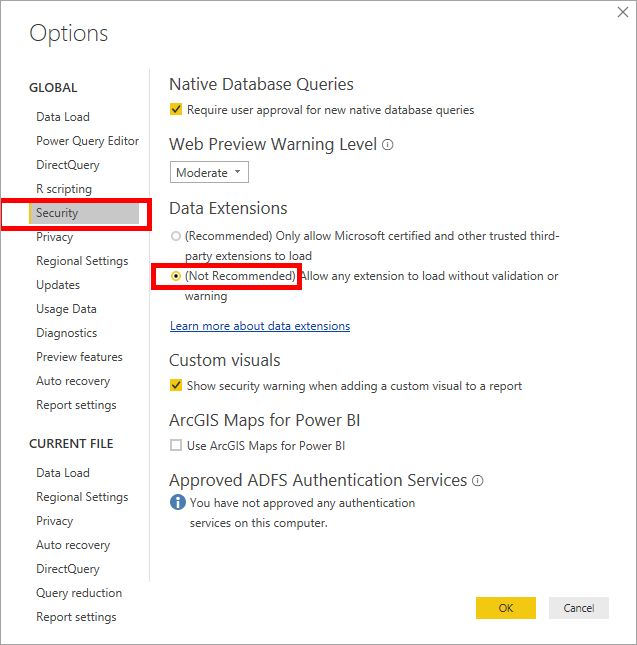Select Not Recommended allow any extension option
The width and height of the screenshot is (637, 645).
176,276
